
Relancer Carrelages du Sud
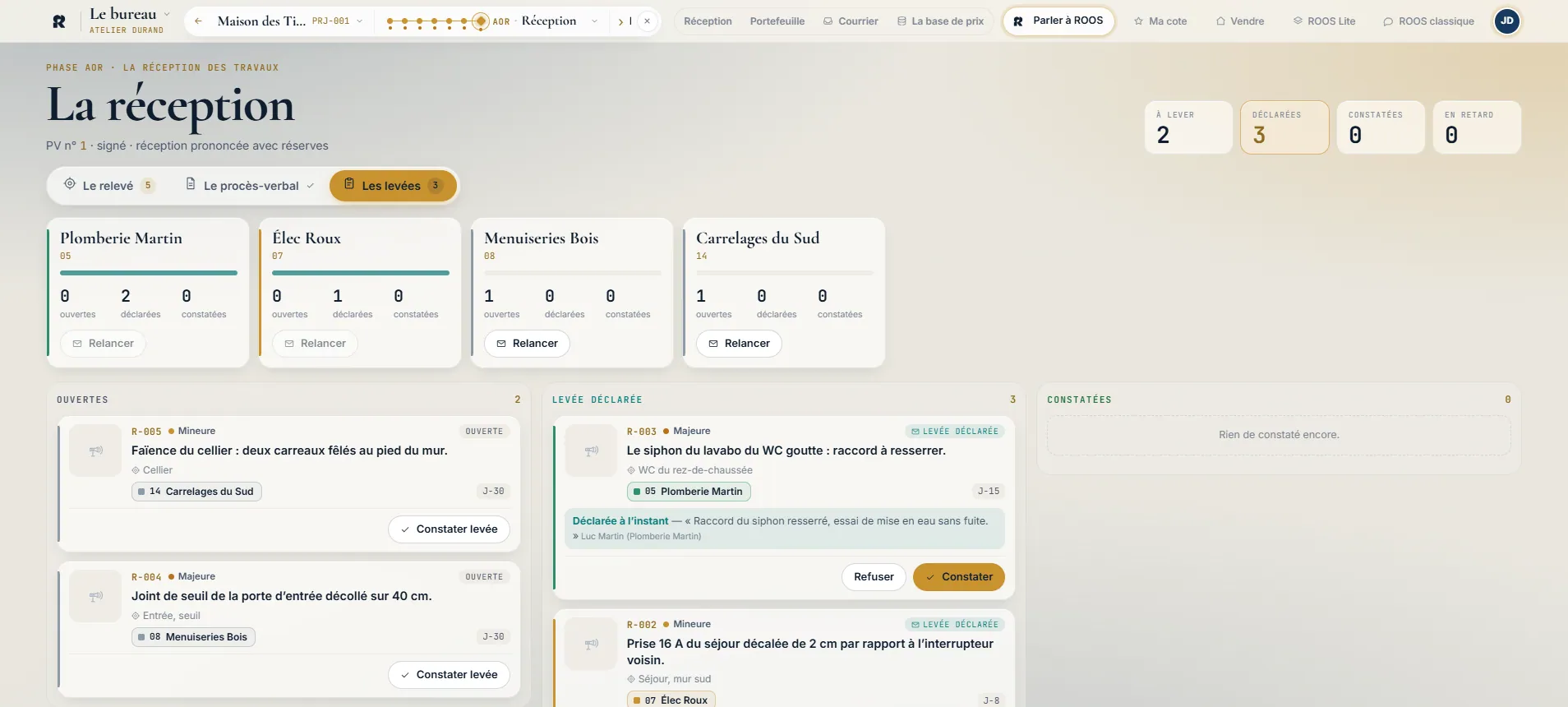739,344
